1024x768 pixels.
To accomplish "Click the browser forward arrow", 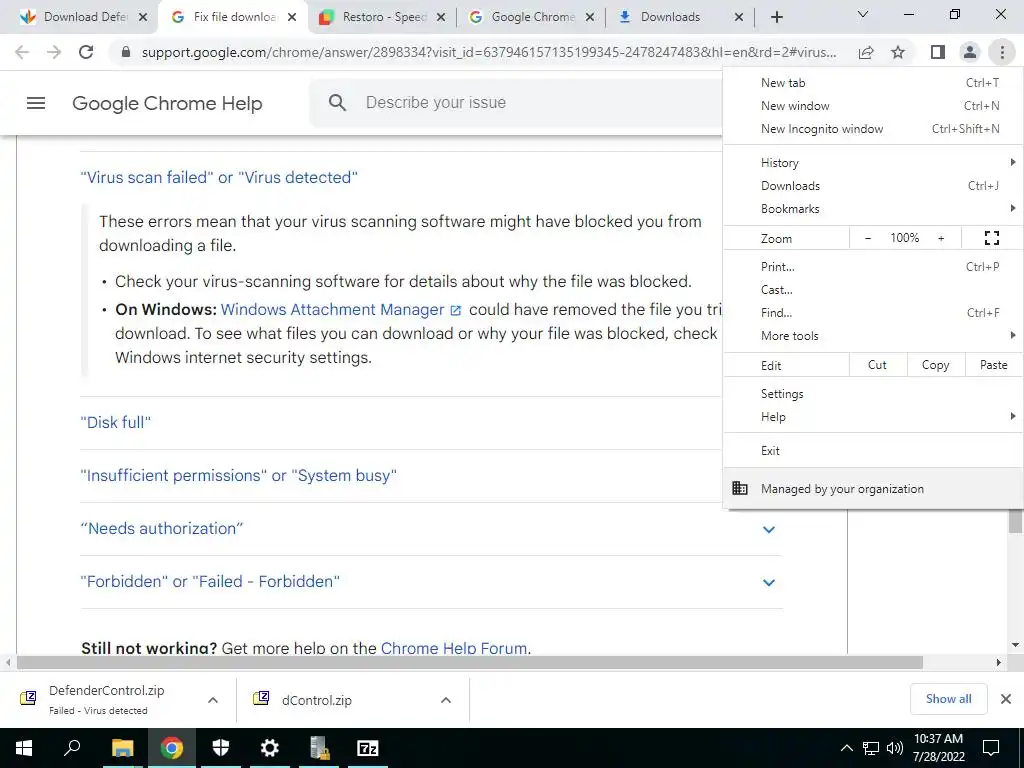I will (54, 52).
